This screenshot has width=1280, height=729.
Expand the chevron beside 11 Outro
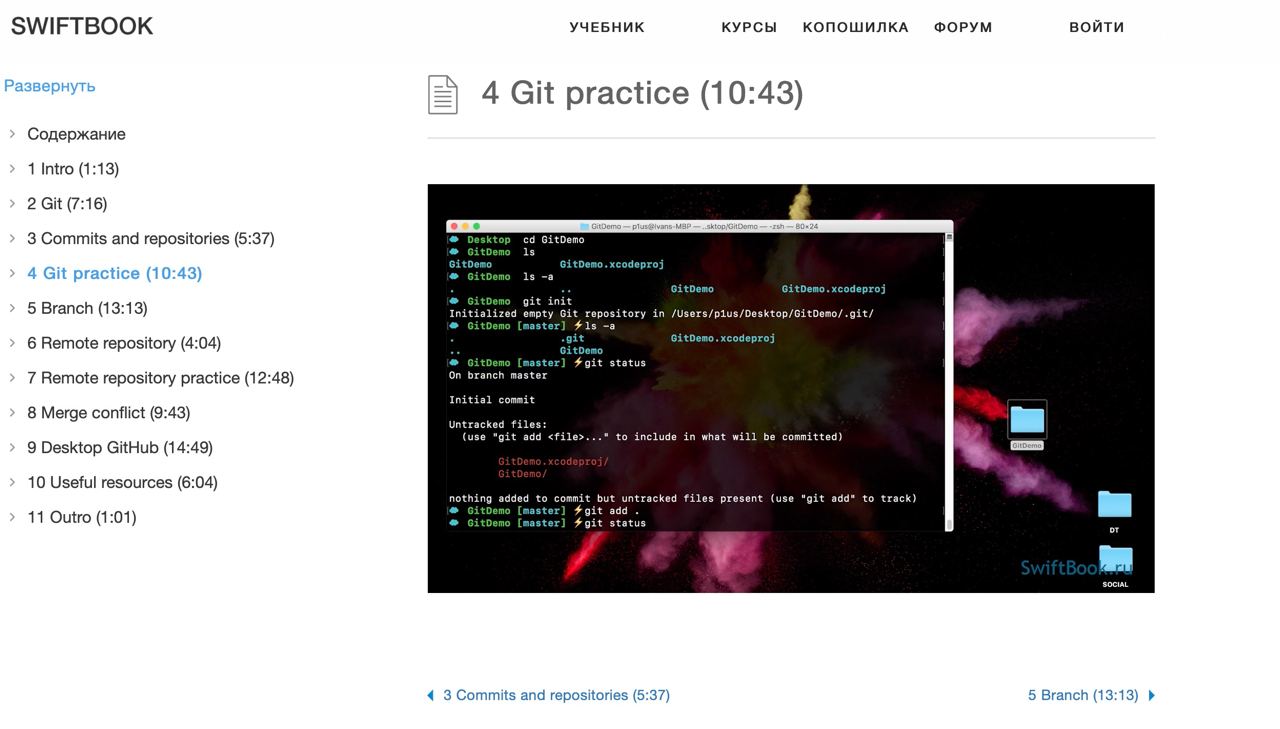pyautogui.click(x=12, y=517)
